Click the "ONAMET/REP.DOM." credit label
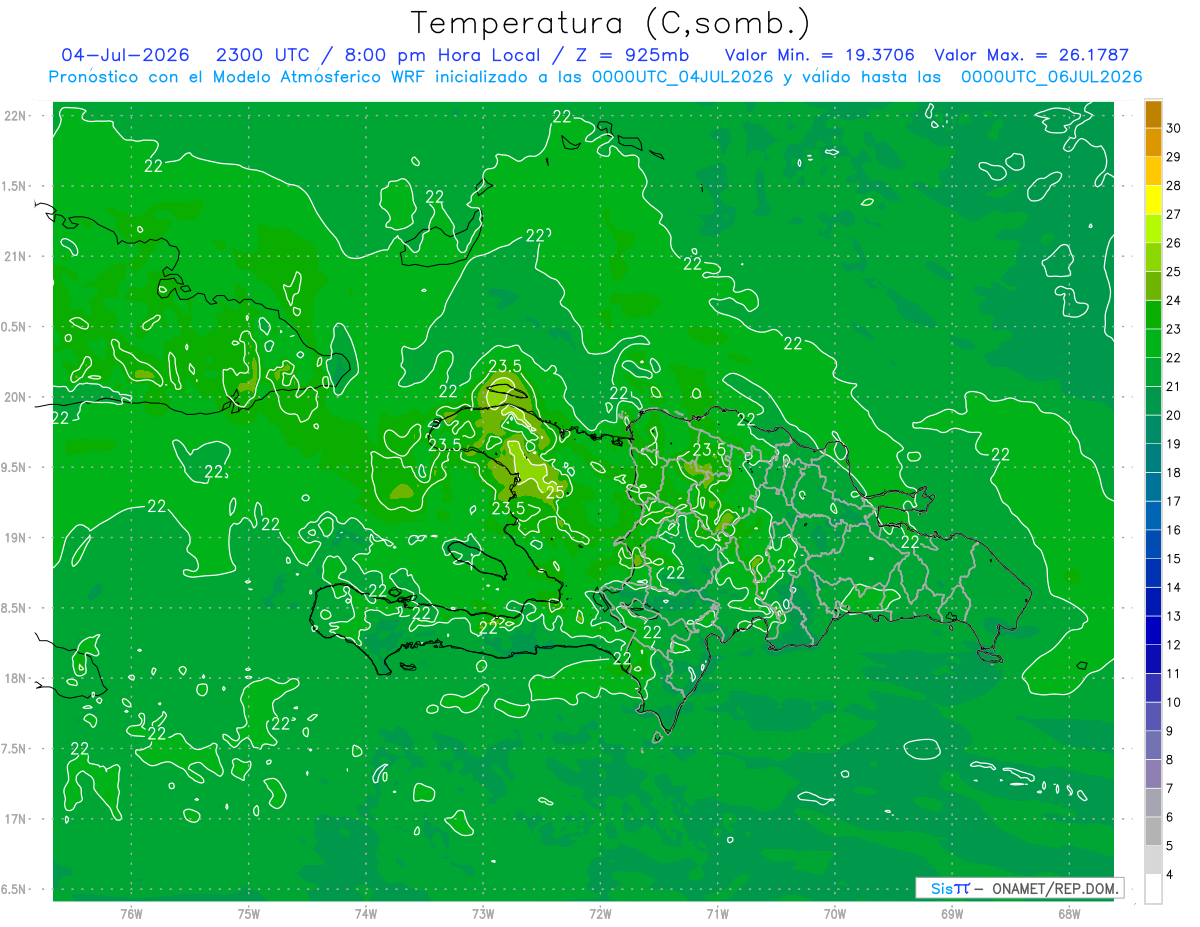The height and width of the screenshot is (927, 1200). pyautogui.click(x=1054, y=888)
